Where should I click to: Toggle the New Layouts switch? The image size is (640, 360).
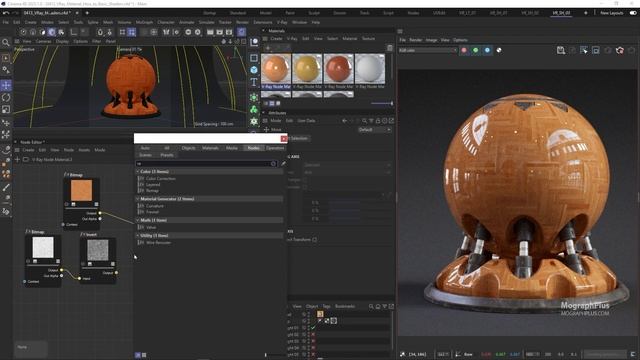(633, 13)
